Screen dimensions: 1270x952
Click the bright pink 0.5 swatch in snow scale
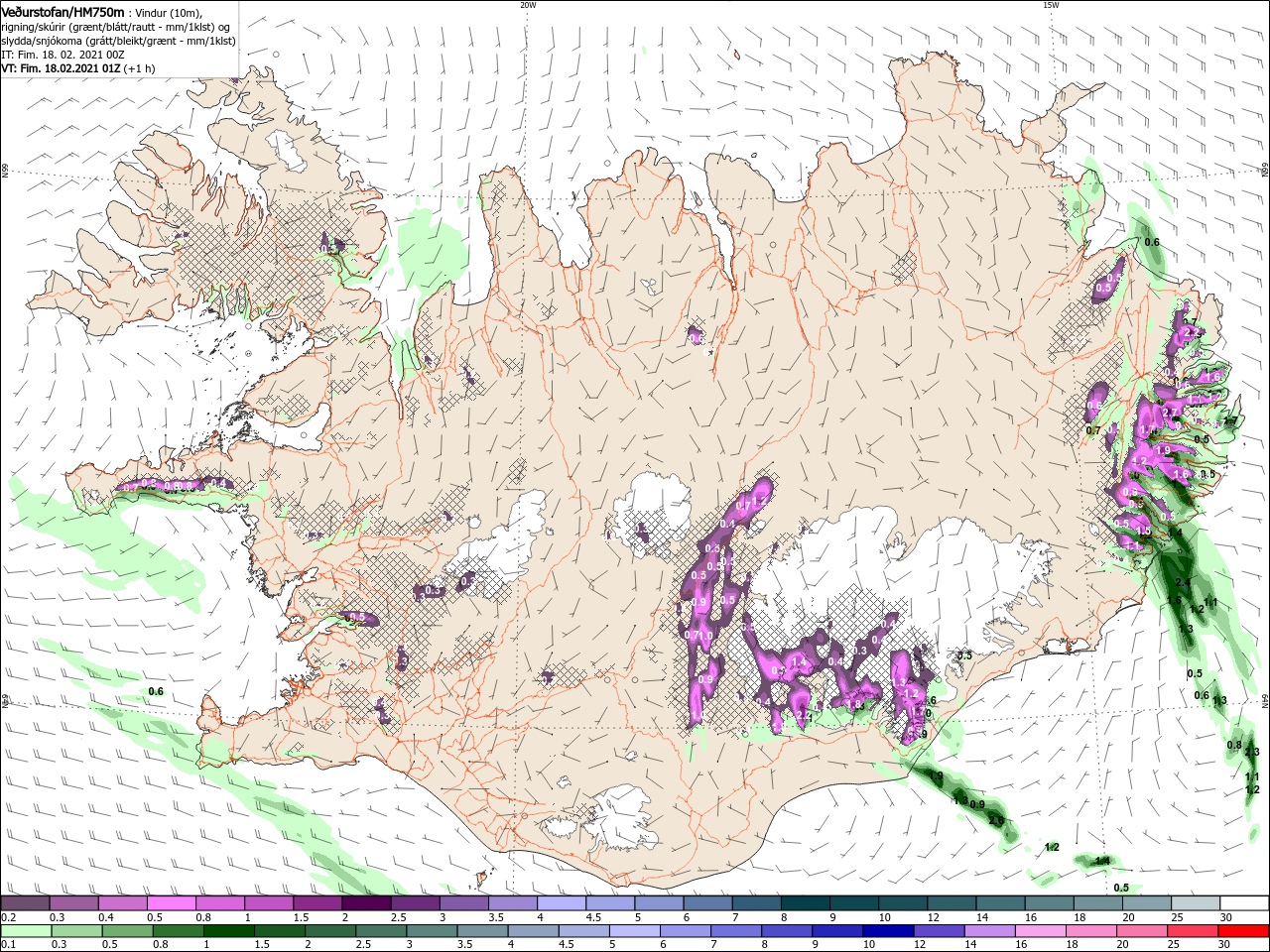pyautogui.click(x=172, y=903)
